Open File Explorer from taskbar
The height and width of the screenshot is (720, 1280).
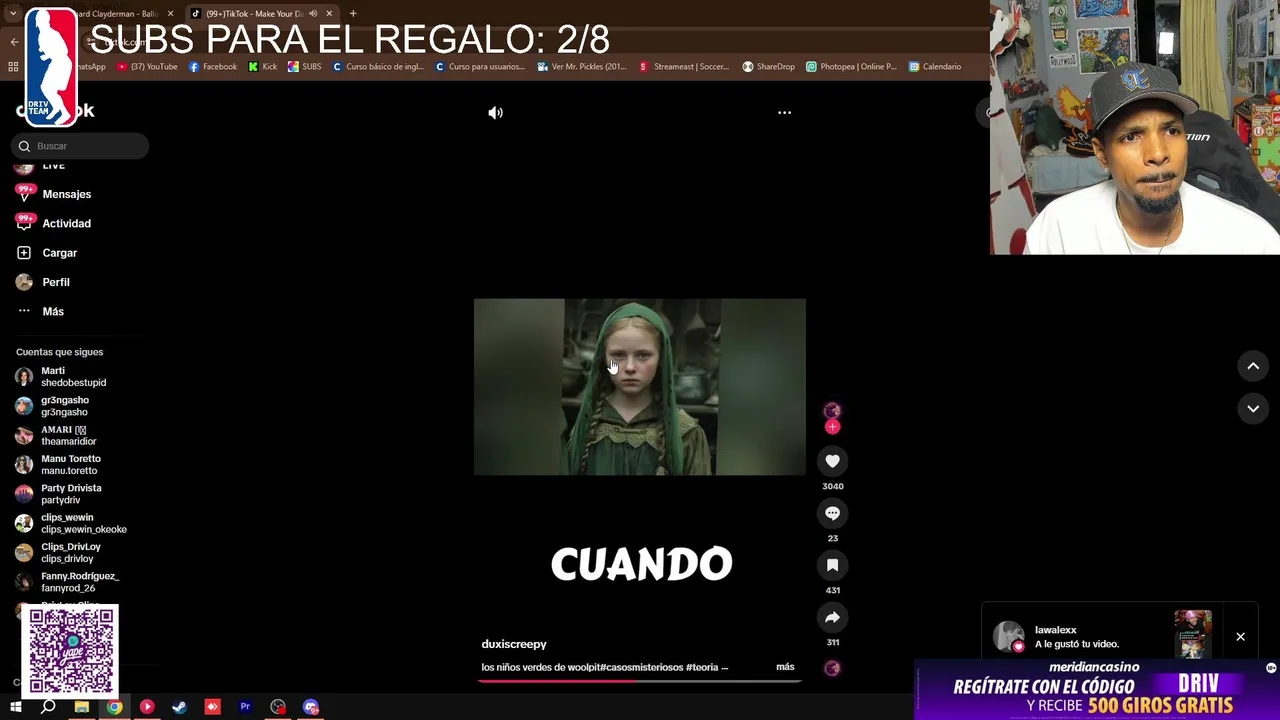point(82,707)
